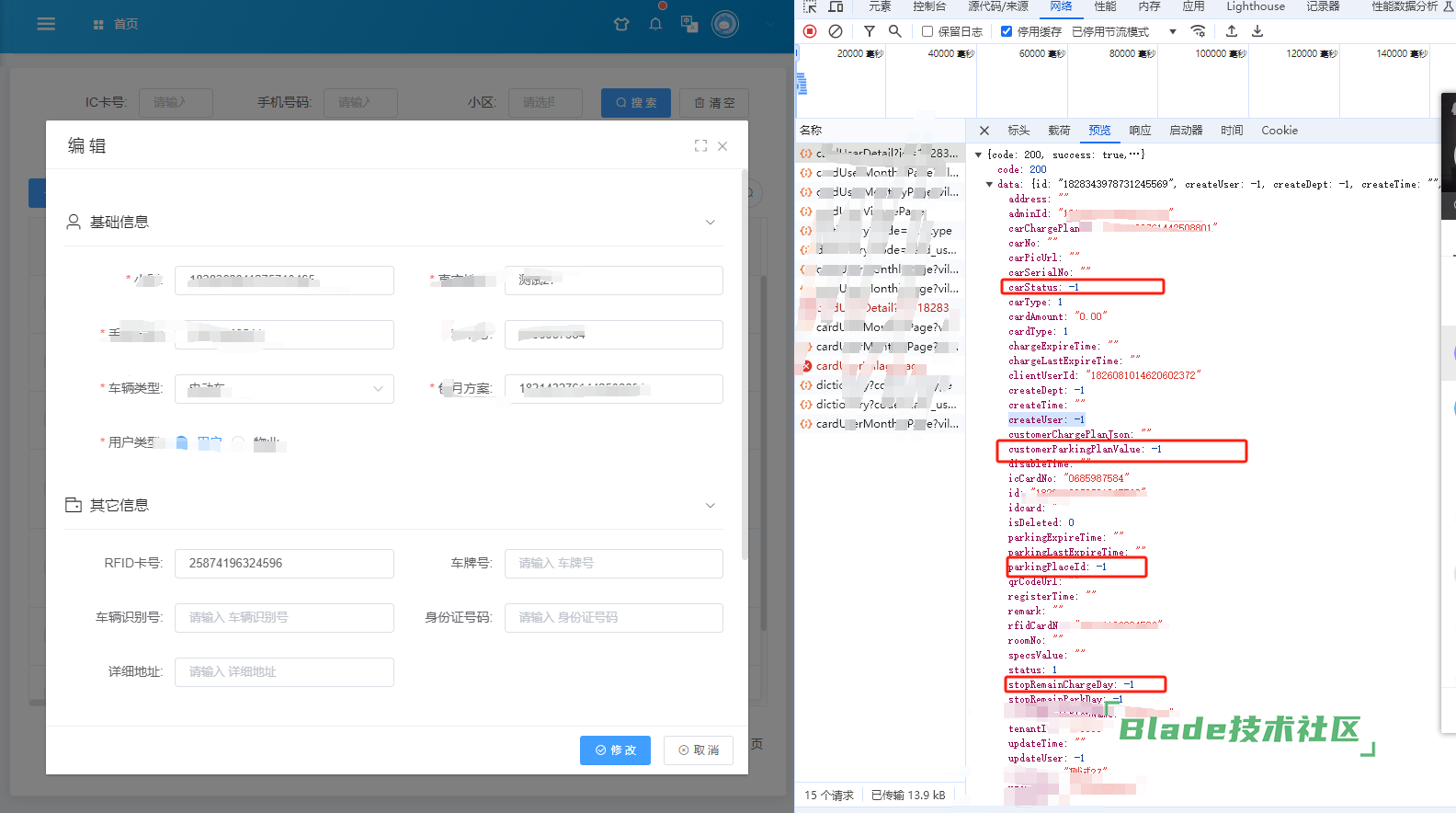Open the Lighthouse tab
The width and height of the screenshot is (1456, 813).
tap(1256, 6)
